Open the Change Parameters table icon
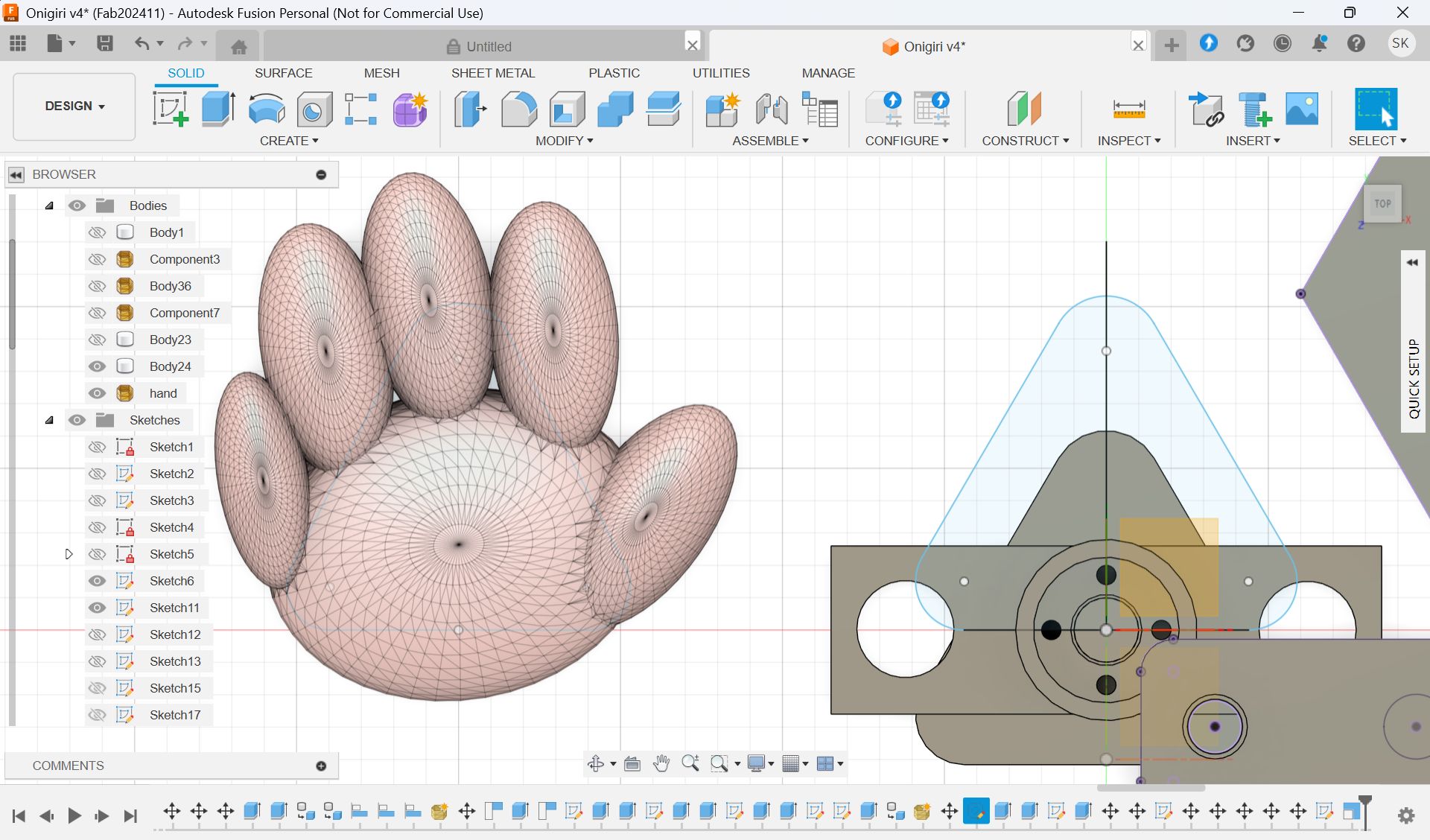 tap(820, 109)
